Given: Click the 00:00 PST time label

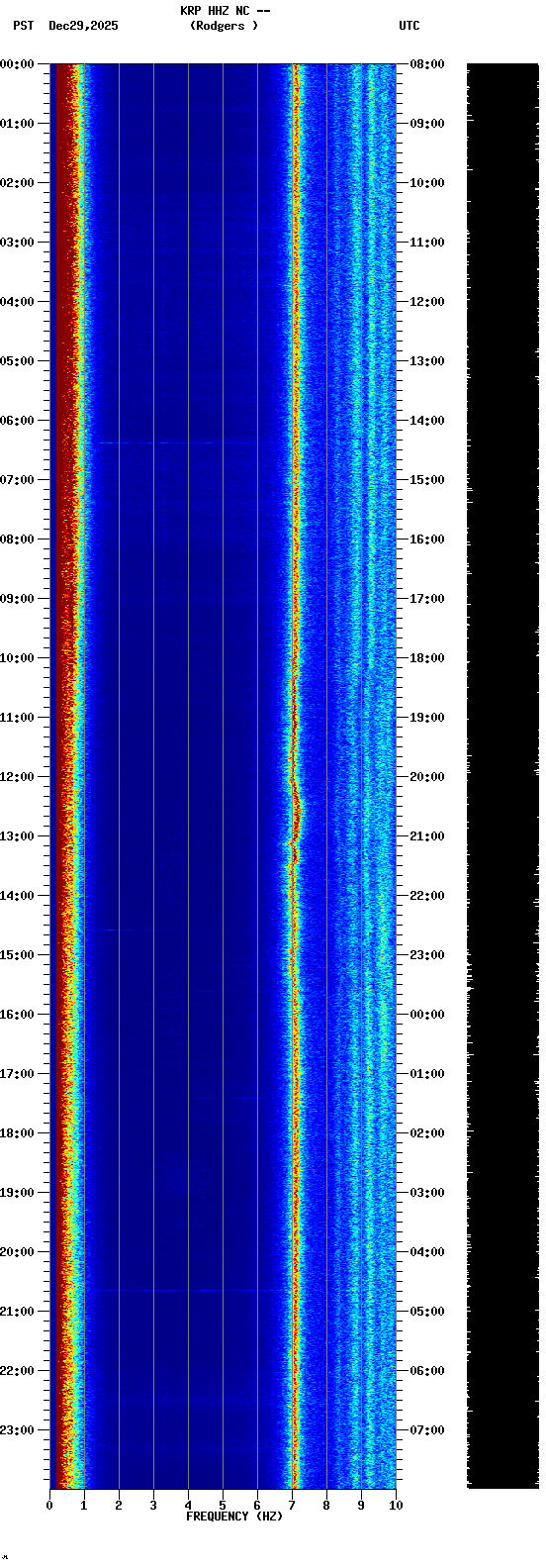Looking at the screenshot, I should pos(17,64).
